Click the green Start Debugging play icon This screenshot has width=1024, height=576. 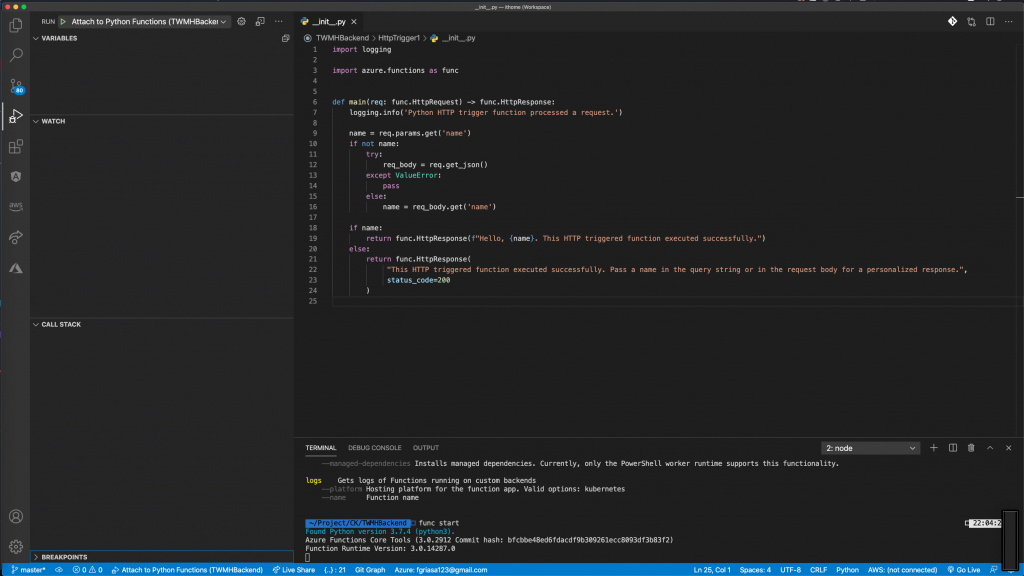63,21
